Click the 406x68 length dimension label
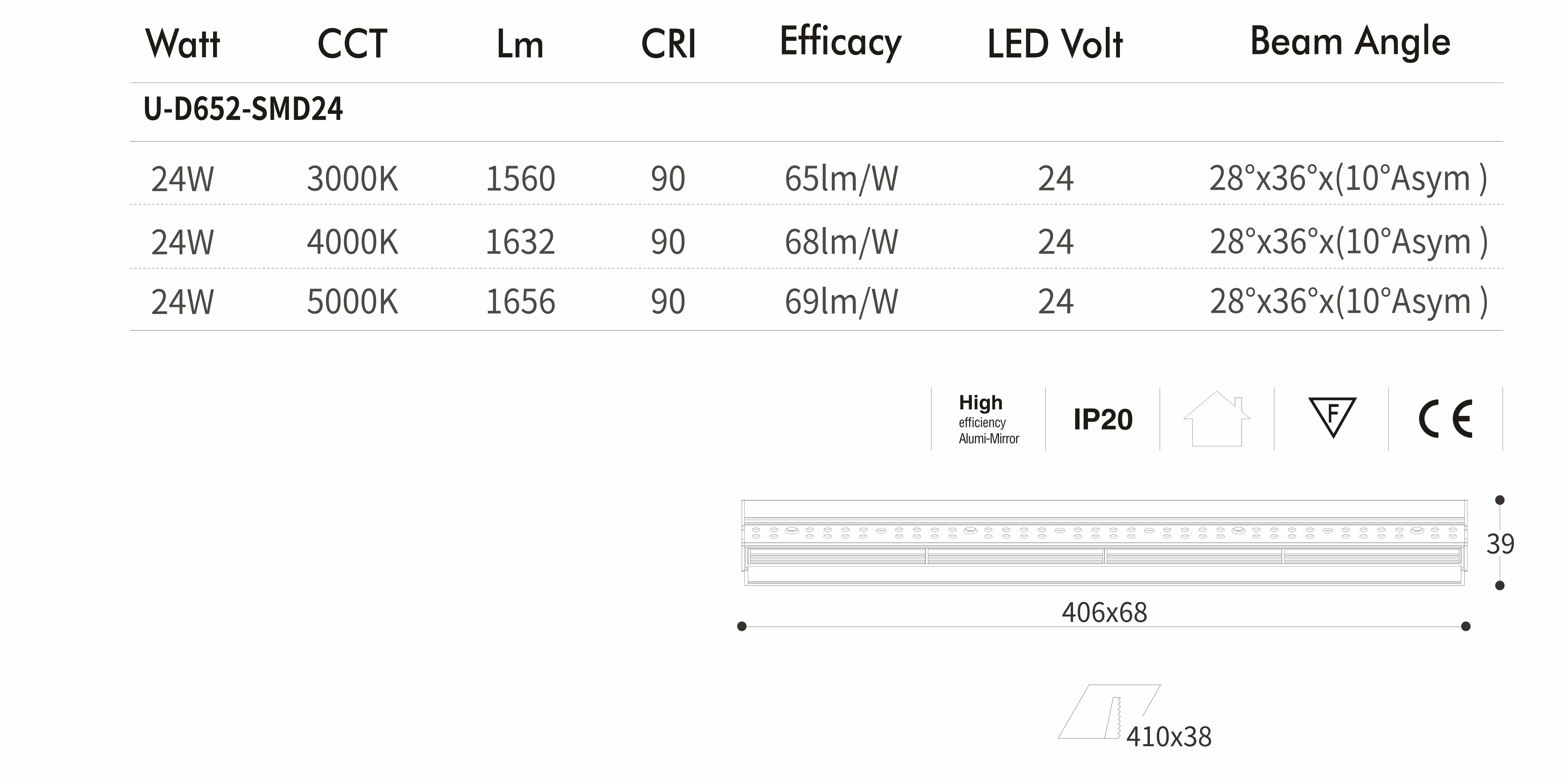This screenshot has width=1568, height=784. click(1104, 612)
